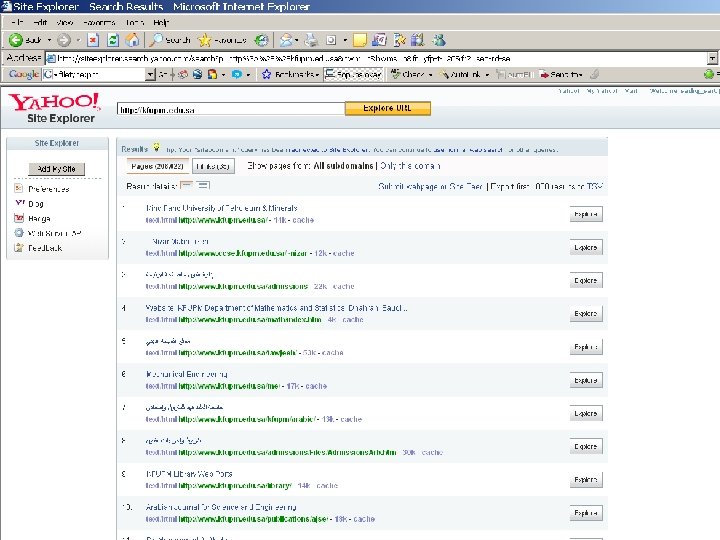
Task: Switch to the Pages results tab
Action: click(158, 166)
